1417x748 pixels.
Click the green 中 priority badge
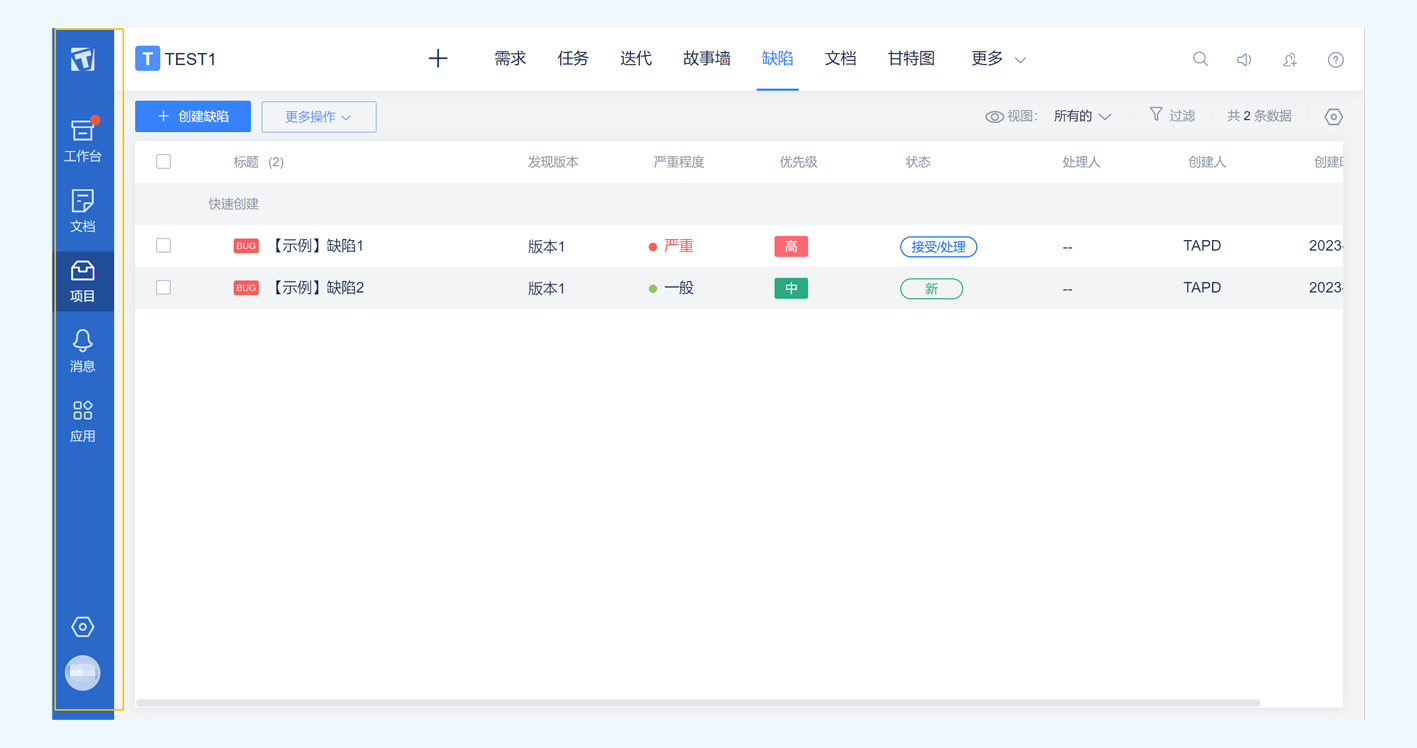791,289
